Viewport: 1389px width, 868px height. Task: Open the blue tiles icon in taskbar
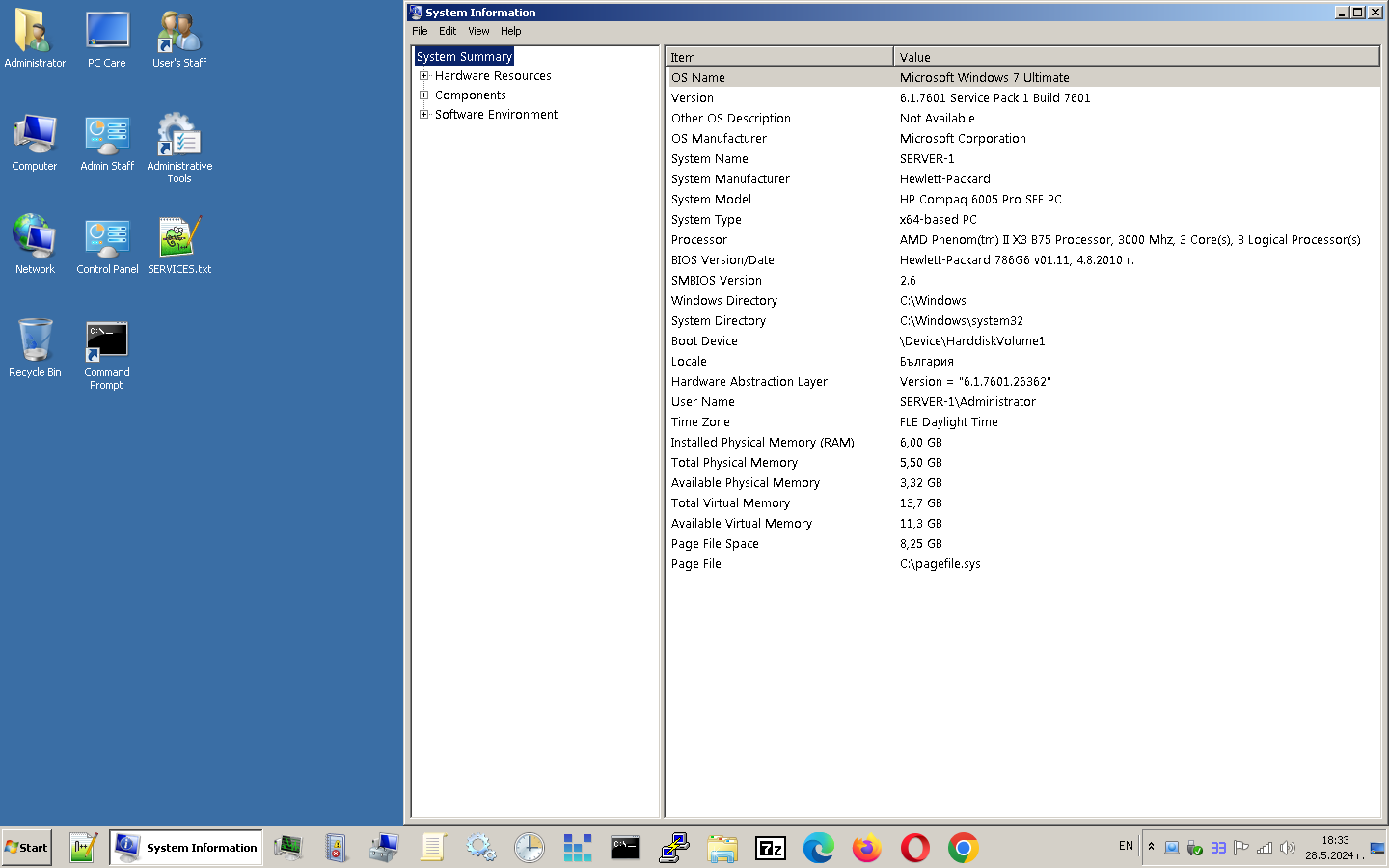(577, 848)
